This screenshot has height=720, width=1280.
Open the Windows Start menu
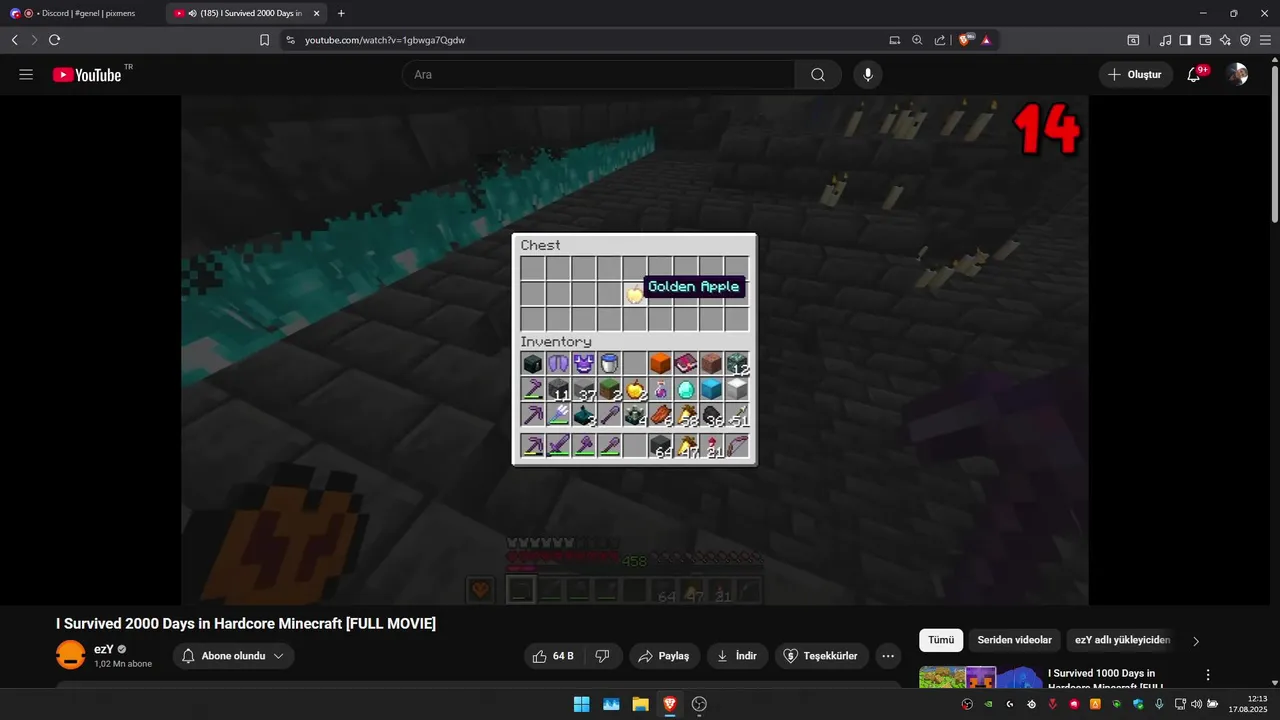581,704
